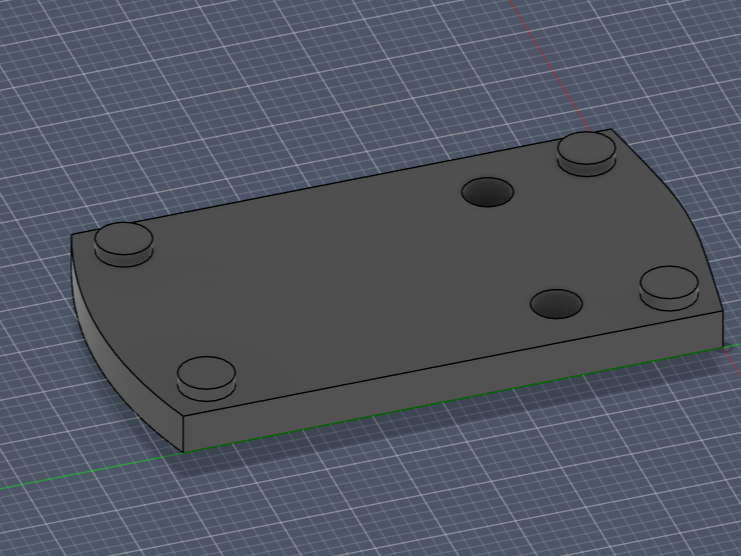Click the rear hole in the plate
This screenshot has width=741, height=556.
click(487, 192)
